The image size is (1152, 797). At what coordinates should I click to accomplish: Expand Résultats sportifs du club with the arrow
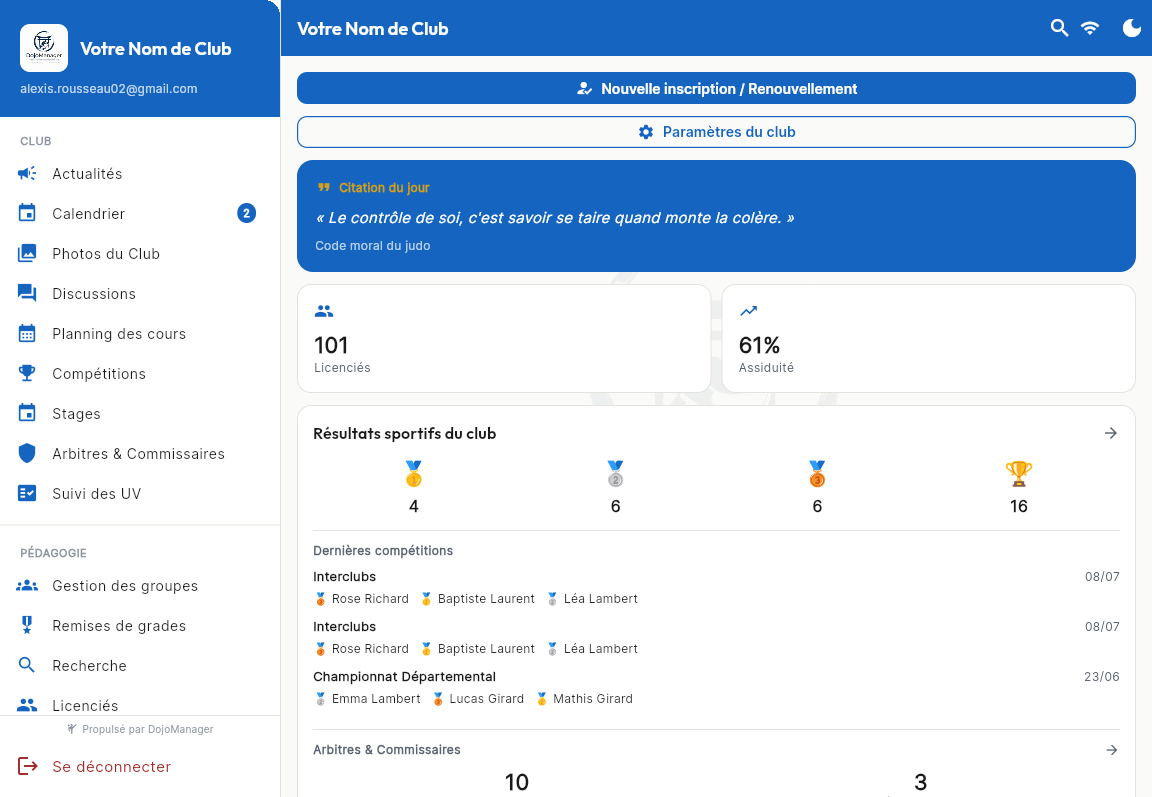[x=1111, y=433]
